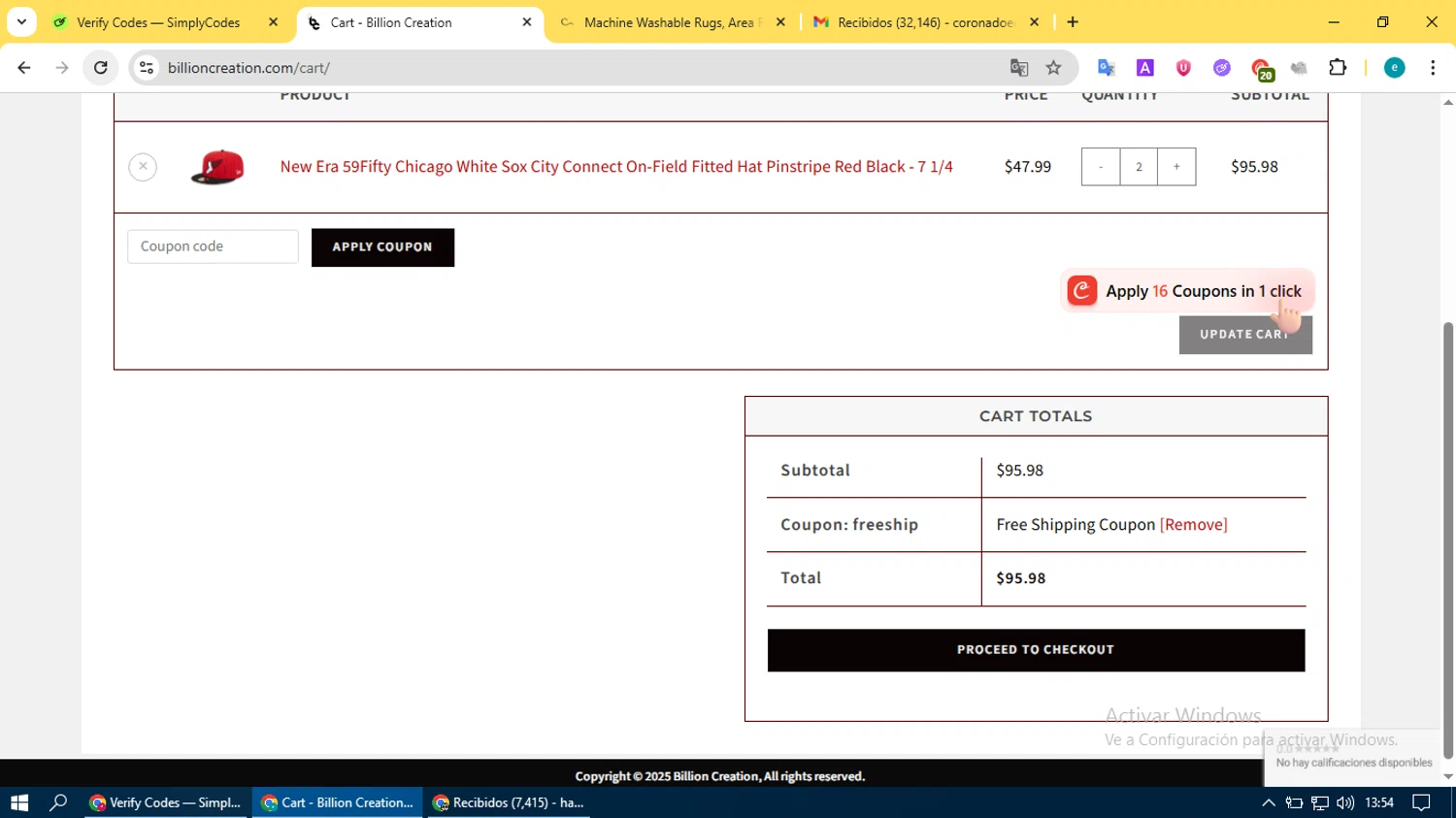Click the Free Shipping Coupon text

point(1075,525)
